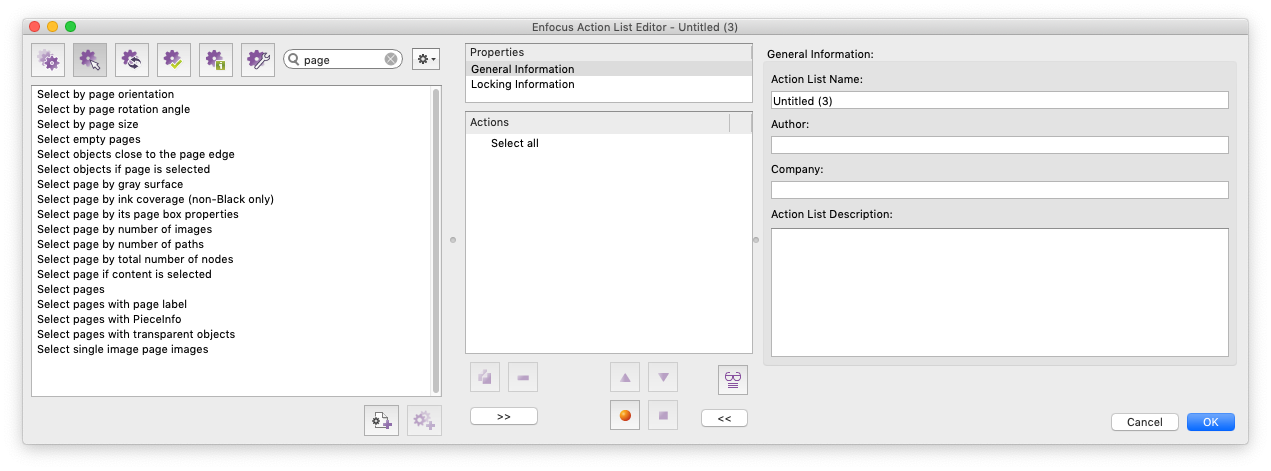Select the 'Select all' action entry

coord(515,143)
